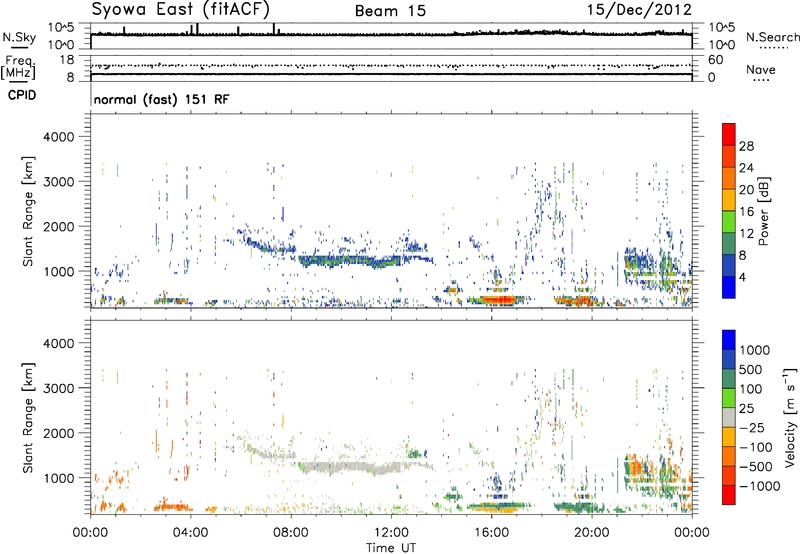The width and height of the screenshot is (800, 554).
Task: Click the '04:00' time axis tick label
Action: pos(190,533)
